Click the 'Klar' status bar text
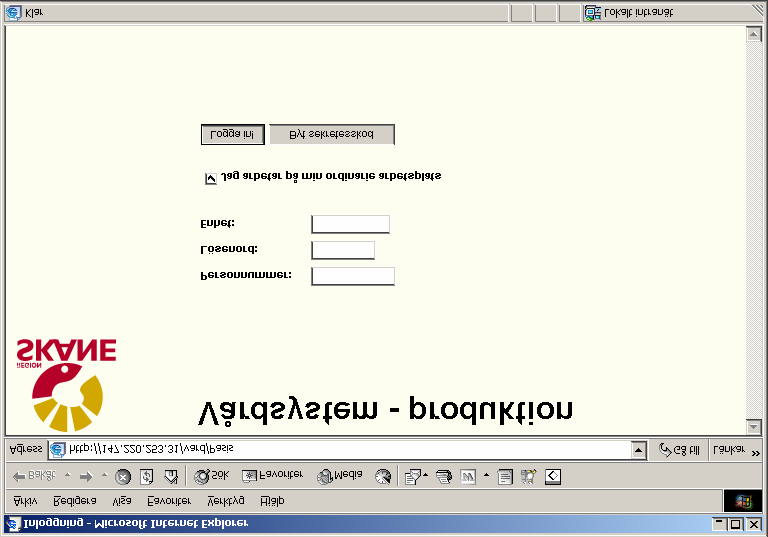 pos(34,13)
